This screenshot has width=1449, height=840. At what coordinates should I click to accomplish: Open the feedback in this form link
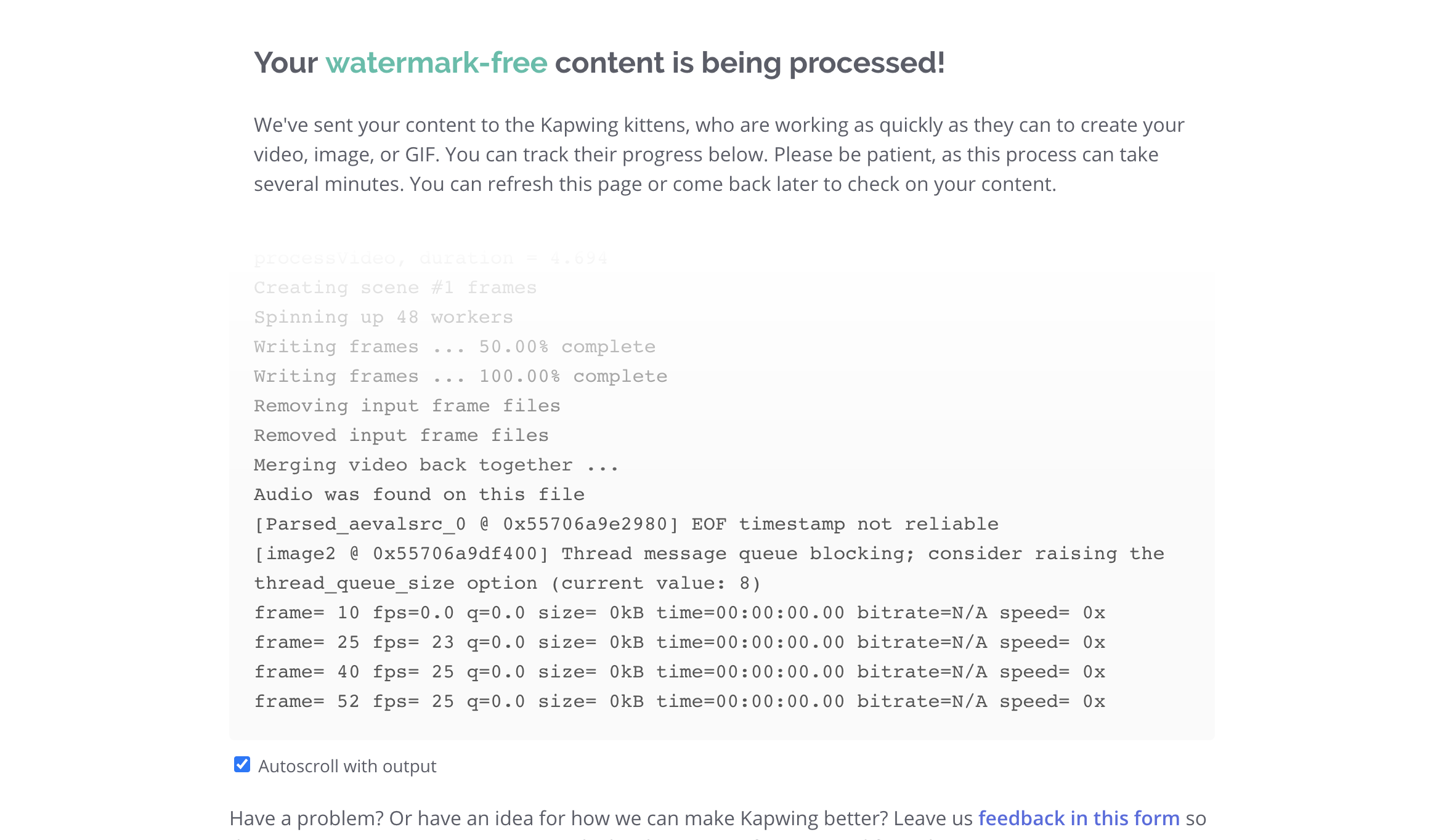pyautogui.click(x=1078, y=818)
